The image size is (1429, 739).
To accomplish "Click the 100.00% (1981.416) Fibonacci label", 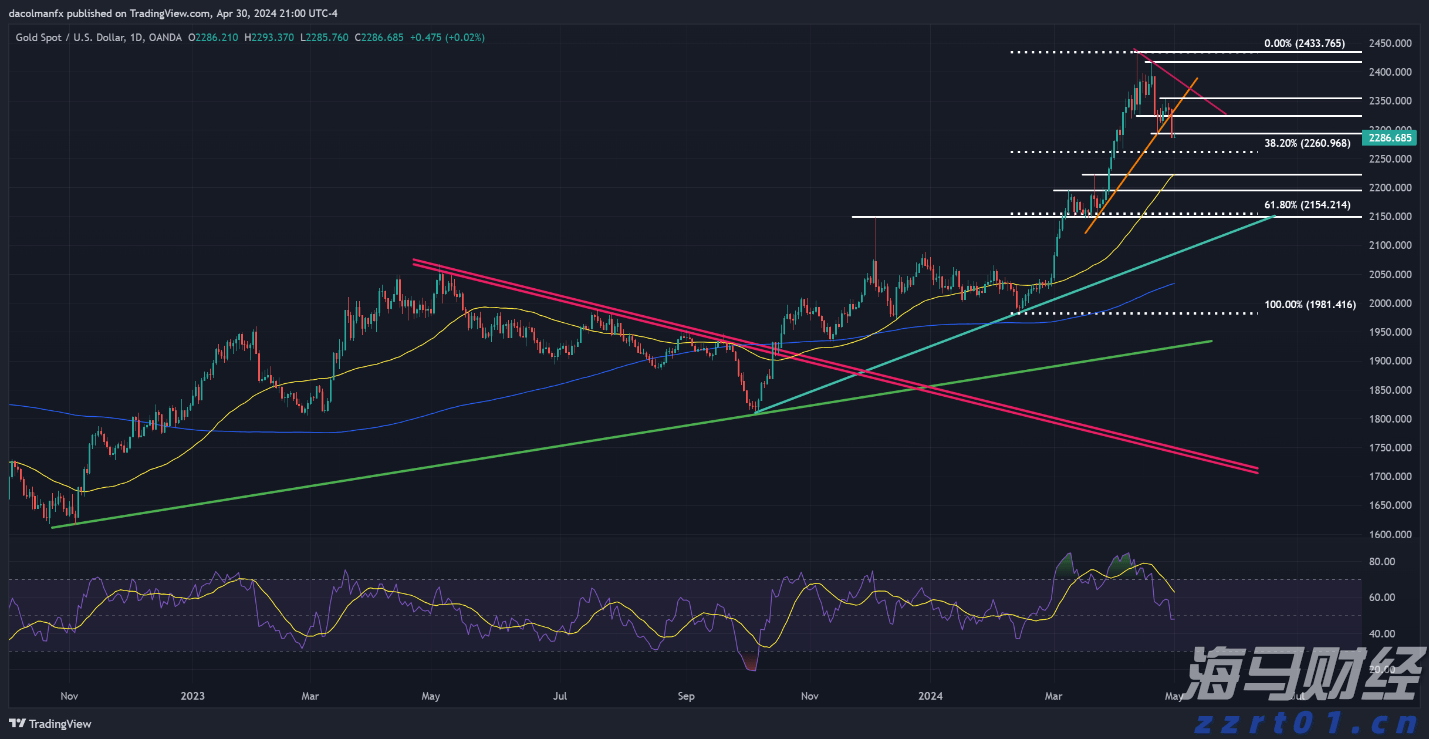I will [1310, 304].
